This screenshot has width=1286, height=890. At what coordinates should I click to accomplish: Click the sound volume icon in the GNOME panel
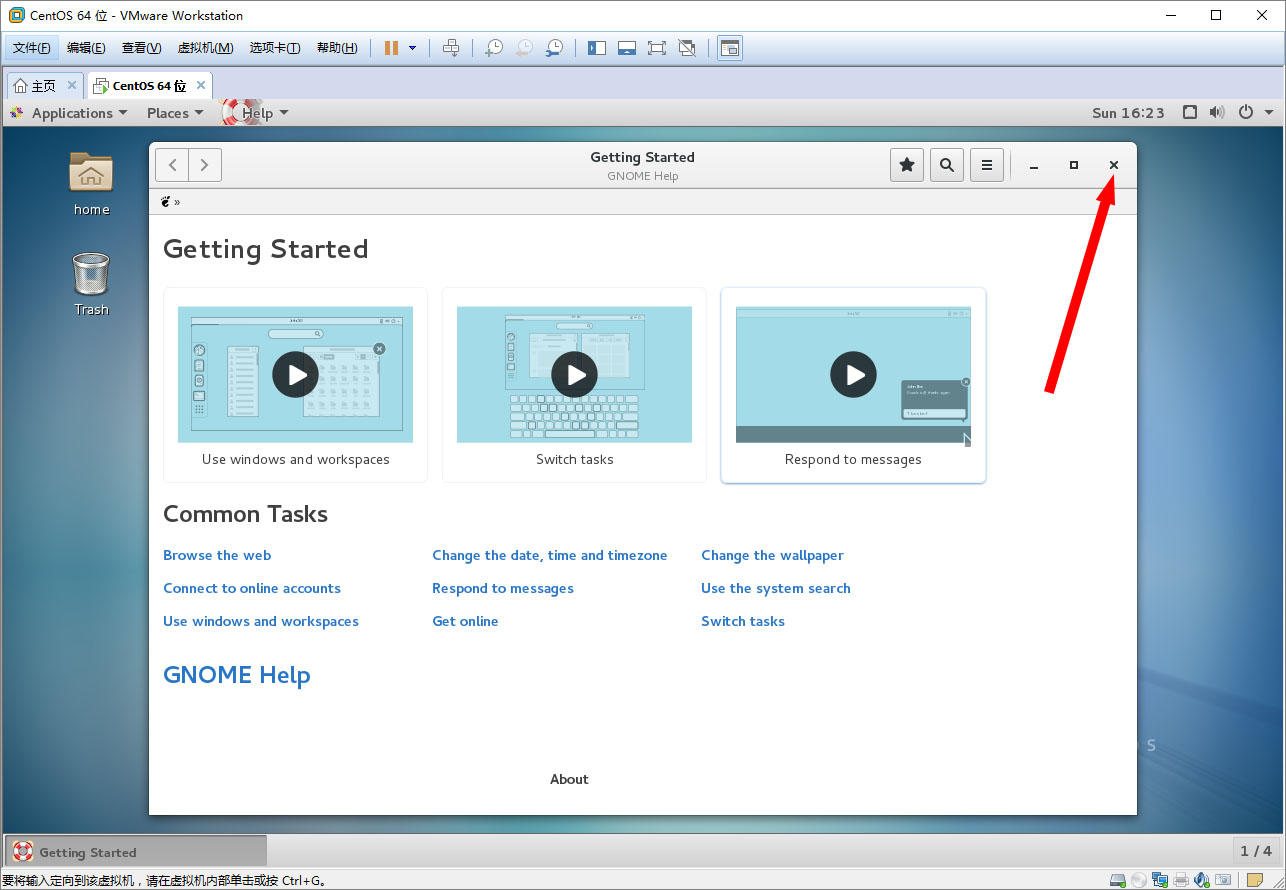click(1217, 113)
